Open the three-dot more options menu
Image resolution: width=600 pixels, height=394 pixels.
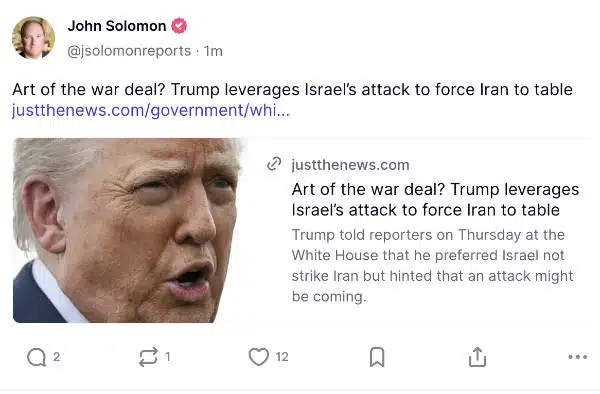(578, 357)
